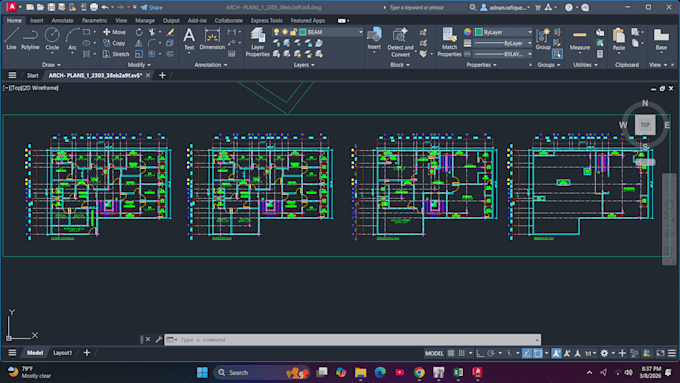The image size is (680, 383).
Task: Toggle layer on/off lightbulb for BEAM
Action: tap(276, 32)
